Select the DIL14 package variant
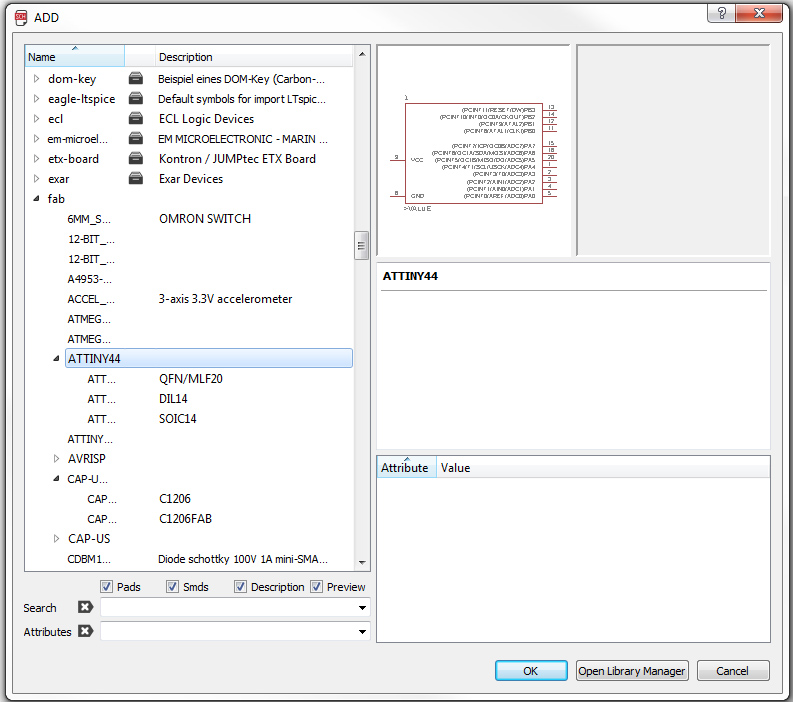This screenshot has height=702, width=793. point(173,399)
